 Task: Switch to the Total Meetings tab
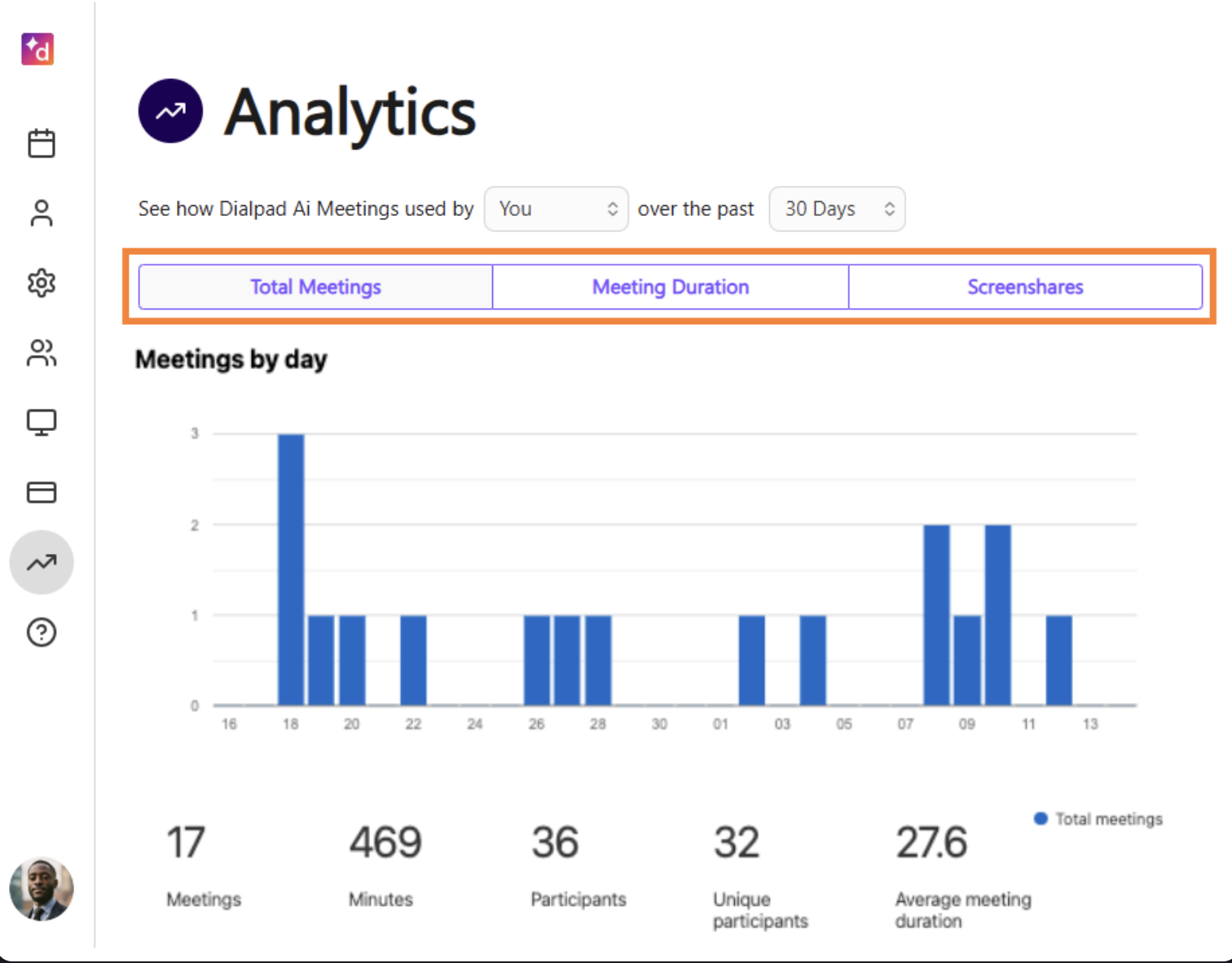315,287
